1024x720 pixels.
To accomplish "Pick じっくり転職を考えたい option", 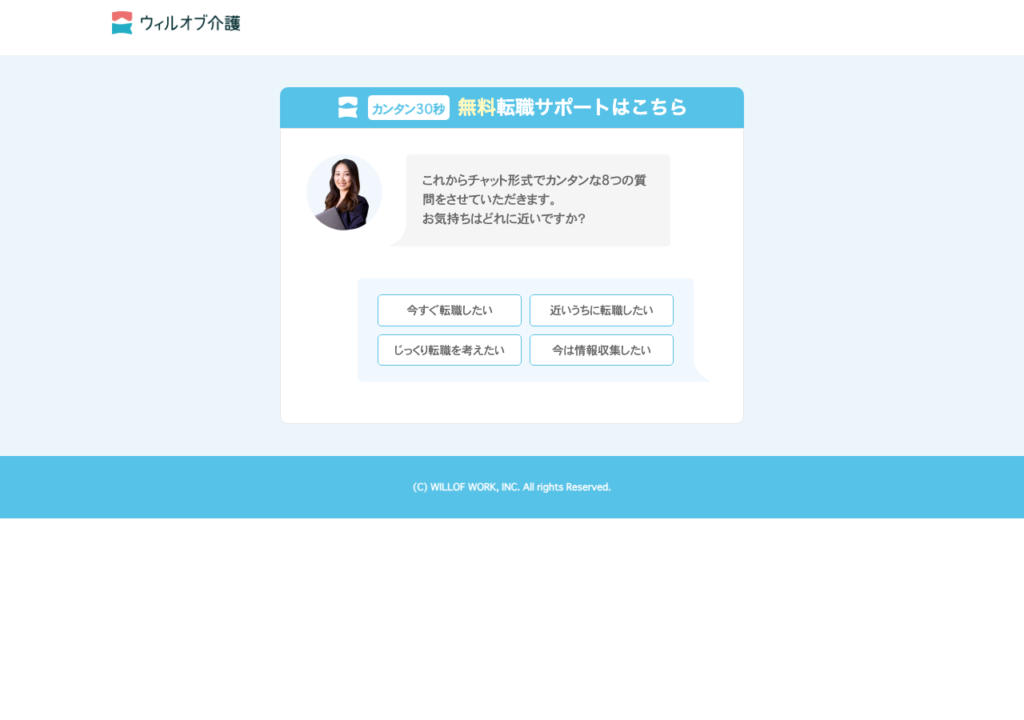I will tap(449, 350).
